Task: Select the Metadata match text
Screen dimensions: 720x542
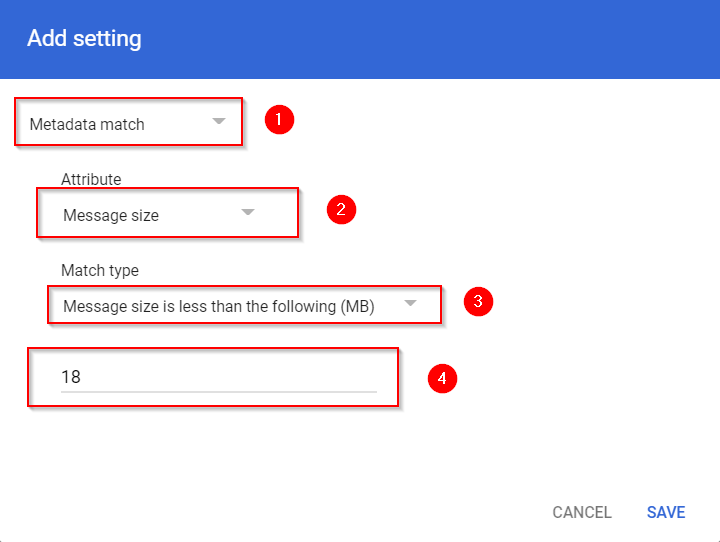Action: (x=87, y=125)
